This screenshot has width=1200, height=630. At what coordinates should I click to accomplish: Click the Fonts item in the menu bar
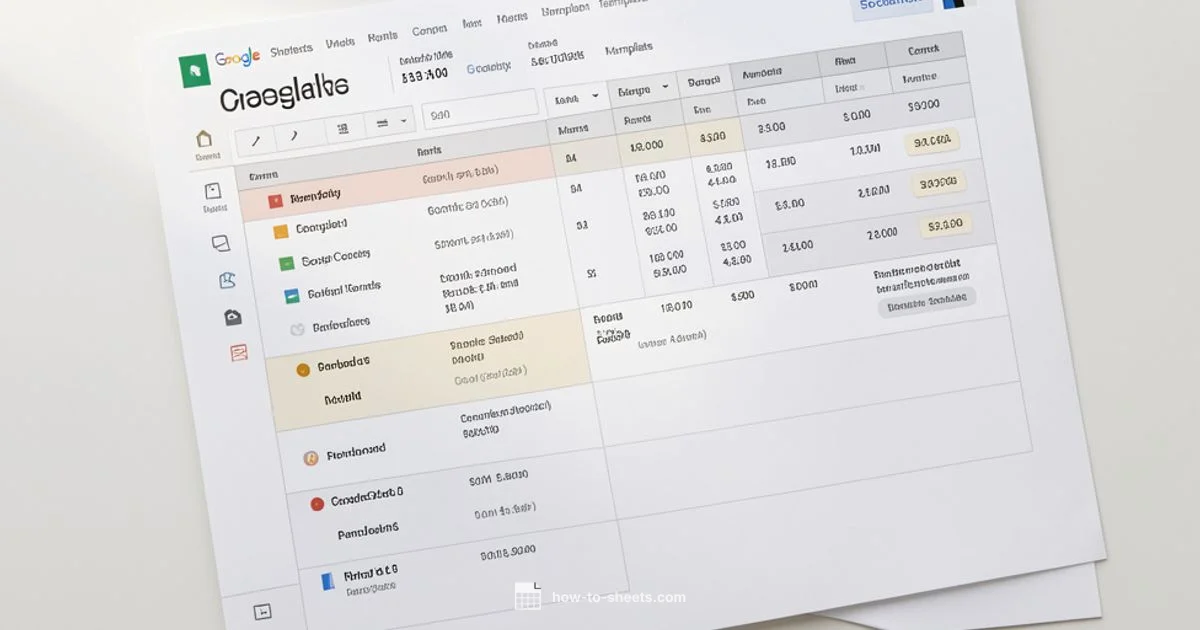pyautogui.click(x=382, y=35)
